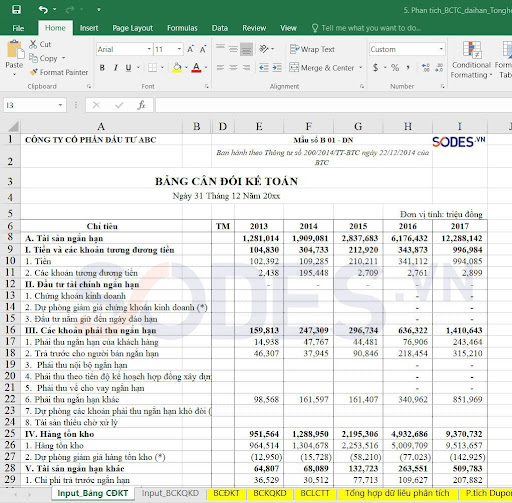The image size is (512, 503).
Task: Click the Undo arrow icon
Action: click(x=43, y=9)
